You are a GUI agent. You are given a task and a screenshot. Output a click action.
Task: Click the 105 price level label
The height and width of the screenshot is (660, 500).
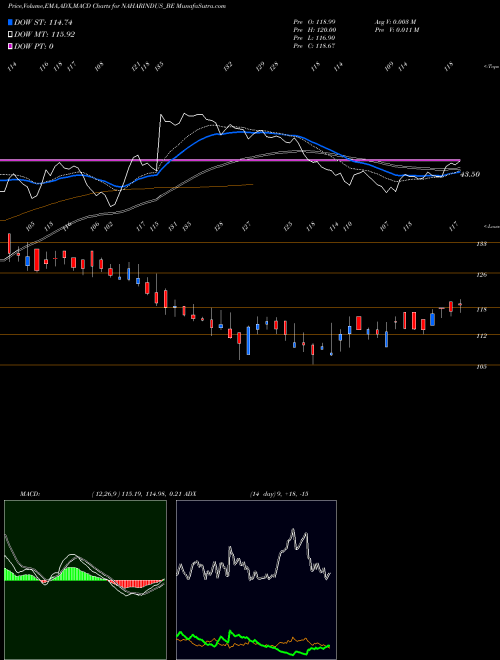point(481,367)
